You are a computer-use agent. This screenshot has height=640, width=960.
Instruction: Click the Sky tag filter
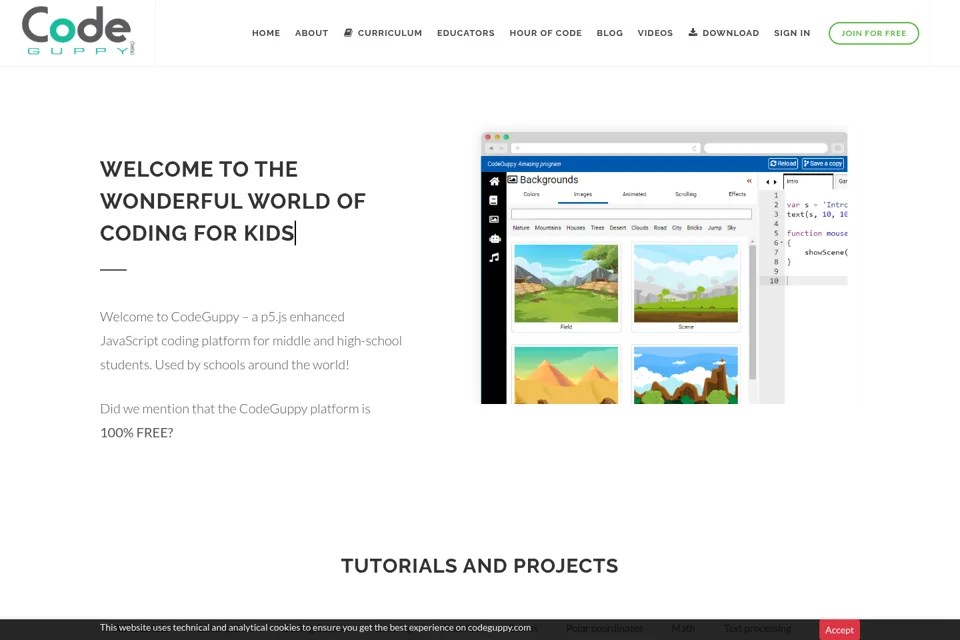coord(732,228)
